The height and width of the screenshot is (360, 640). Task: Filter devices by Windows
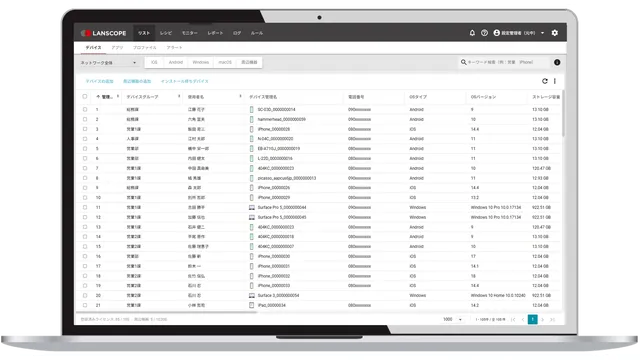coord(200,62)
